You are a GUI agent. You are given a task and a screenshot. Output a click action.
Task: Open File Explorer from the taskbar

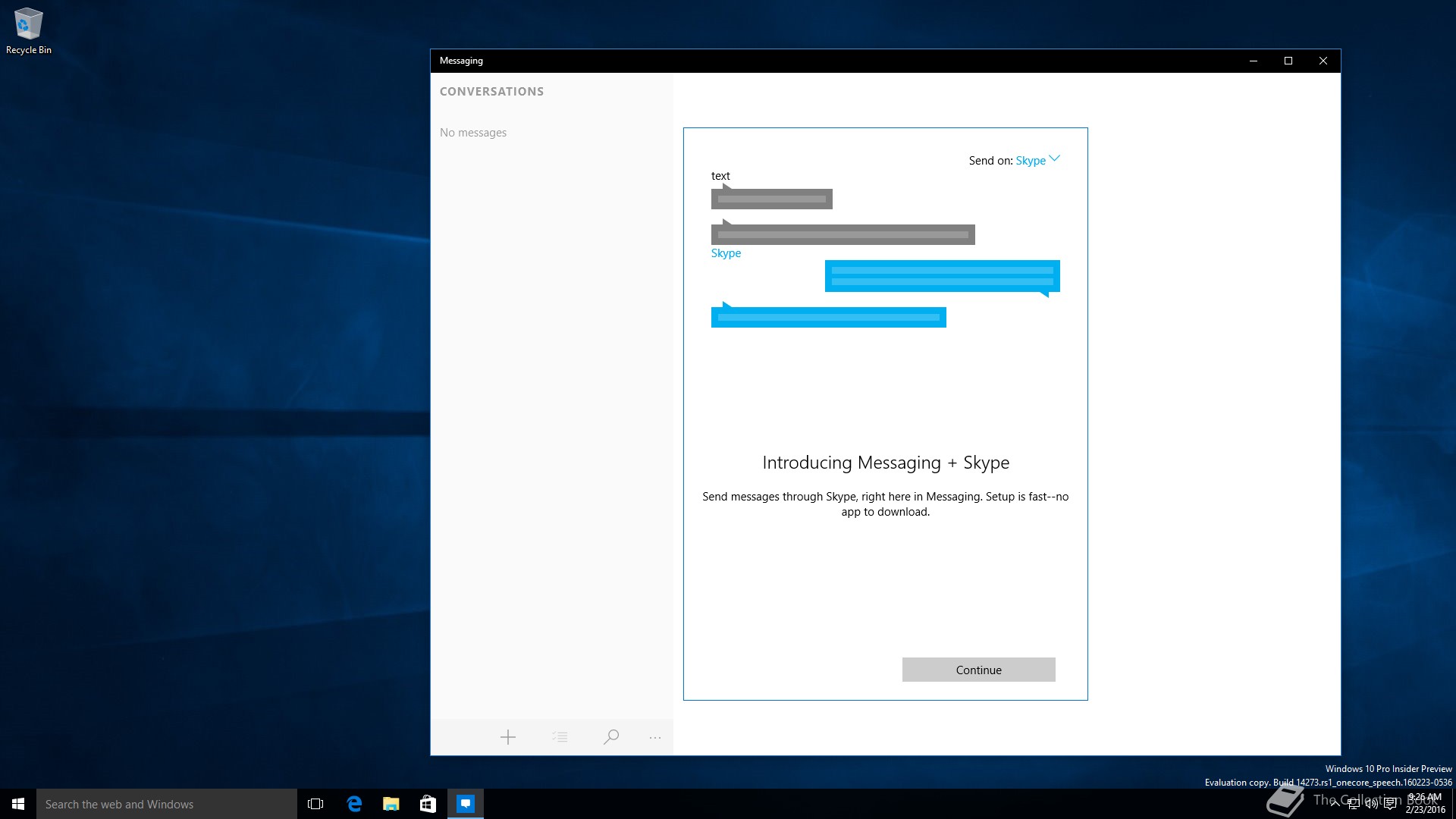(x=391, y=804)
